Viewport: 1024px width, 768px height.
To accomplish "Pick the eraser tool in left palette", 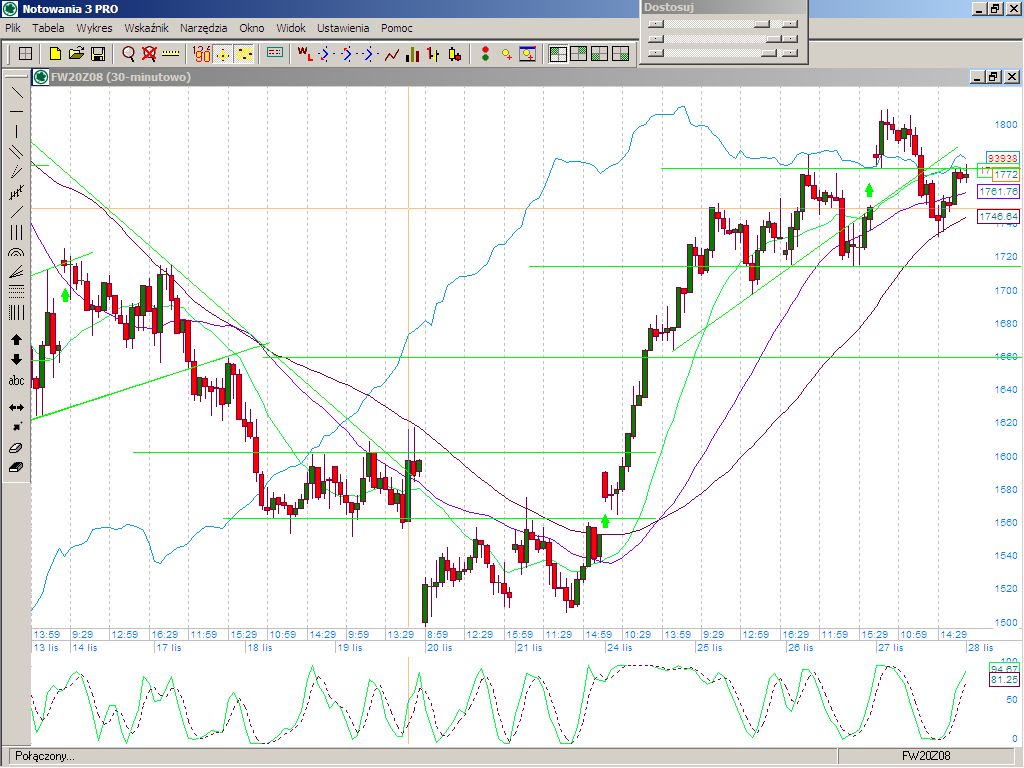I will click(17, 449).
